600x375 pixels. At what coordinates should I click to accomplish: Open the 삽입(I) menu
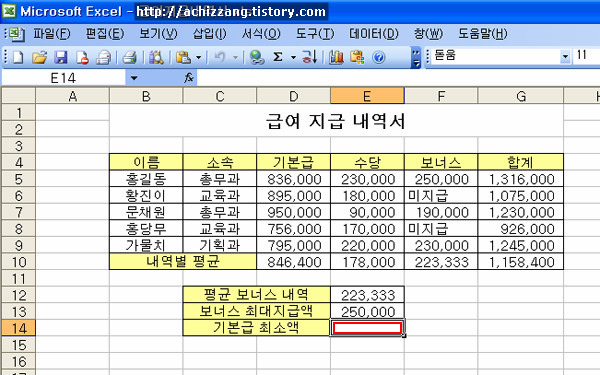coord(209,34)
